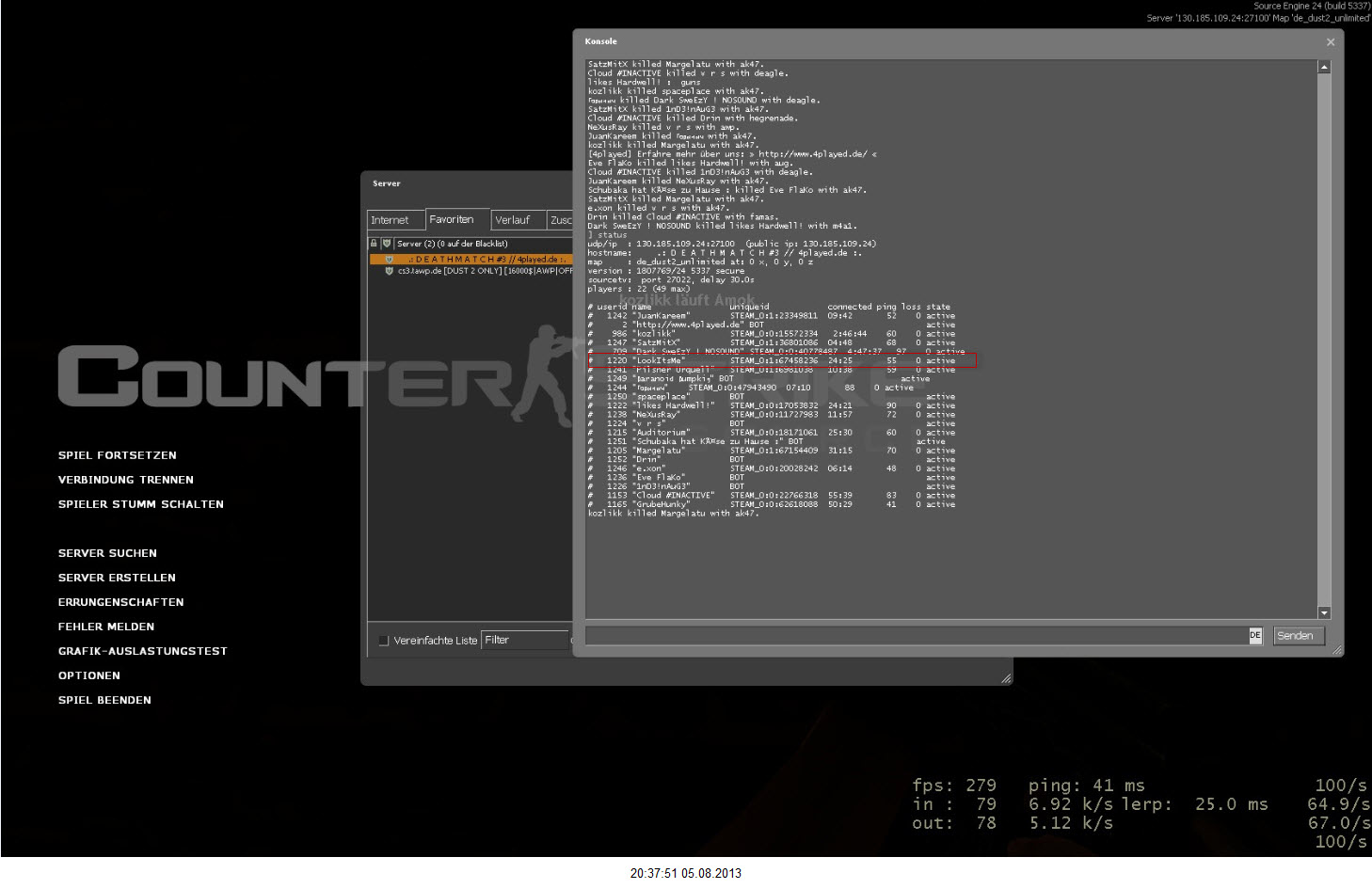Click the hostname line in console
This screenshot has height=889, width=1372.
(723, 253)
